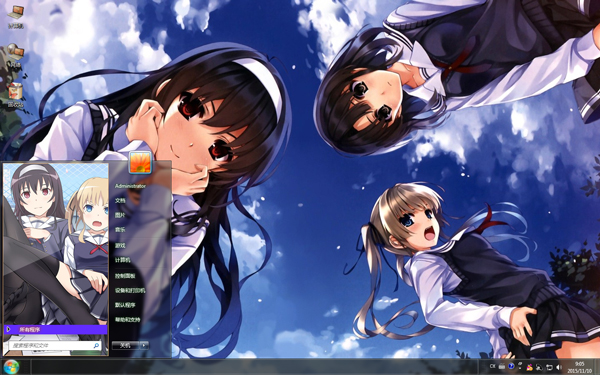This screenshot has height=375, width=600.
Task: Open the Computer desktop icon
Action: (x=16, y=17)
